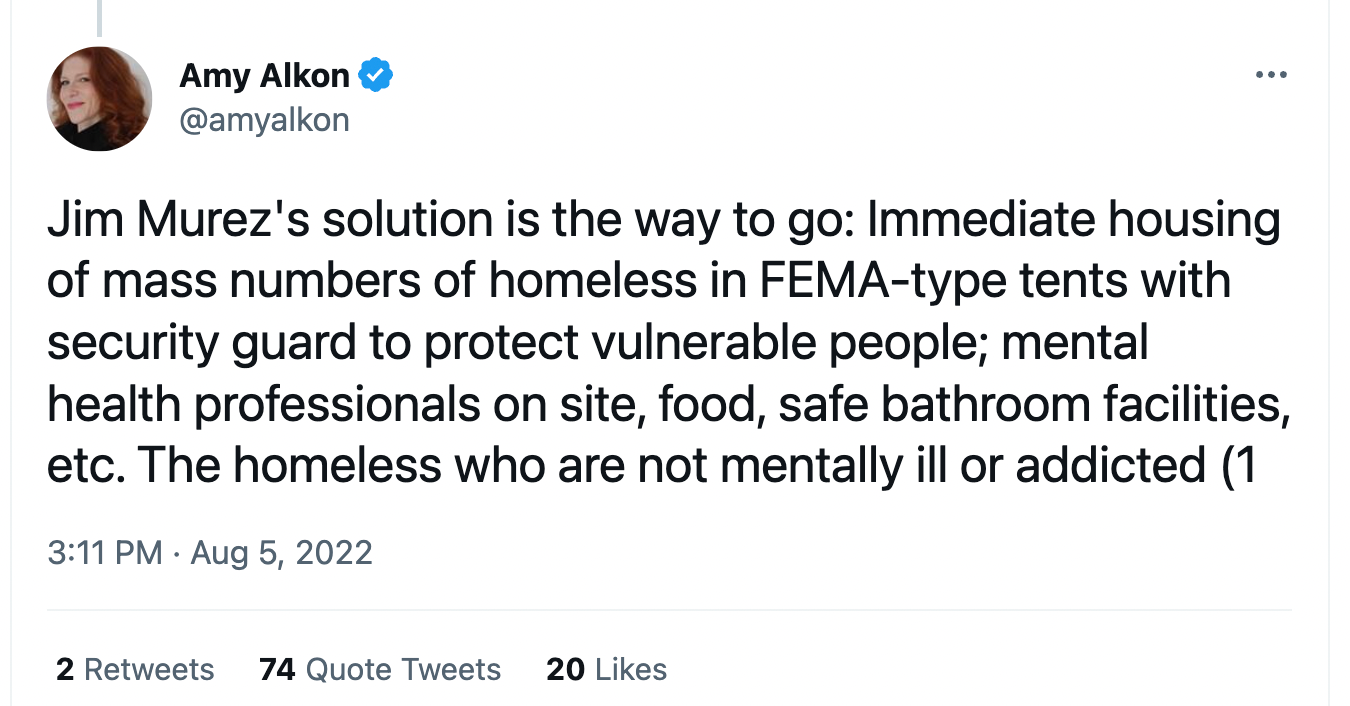Click the quote tweet count number 74
The image size is (1350, 706).
pos(277,669)
